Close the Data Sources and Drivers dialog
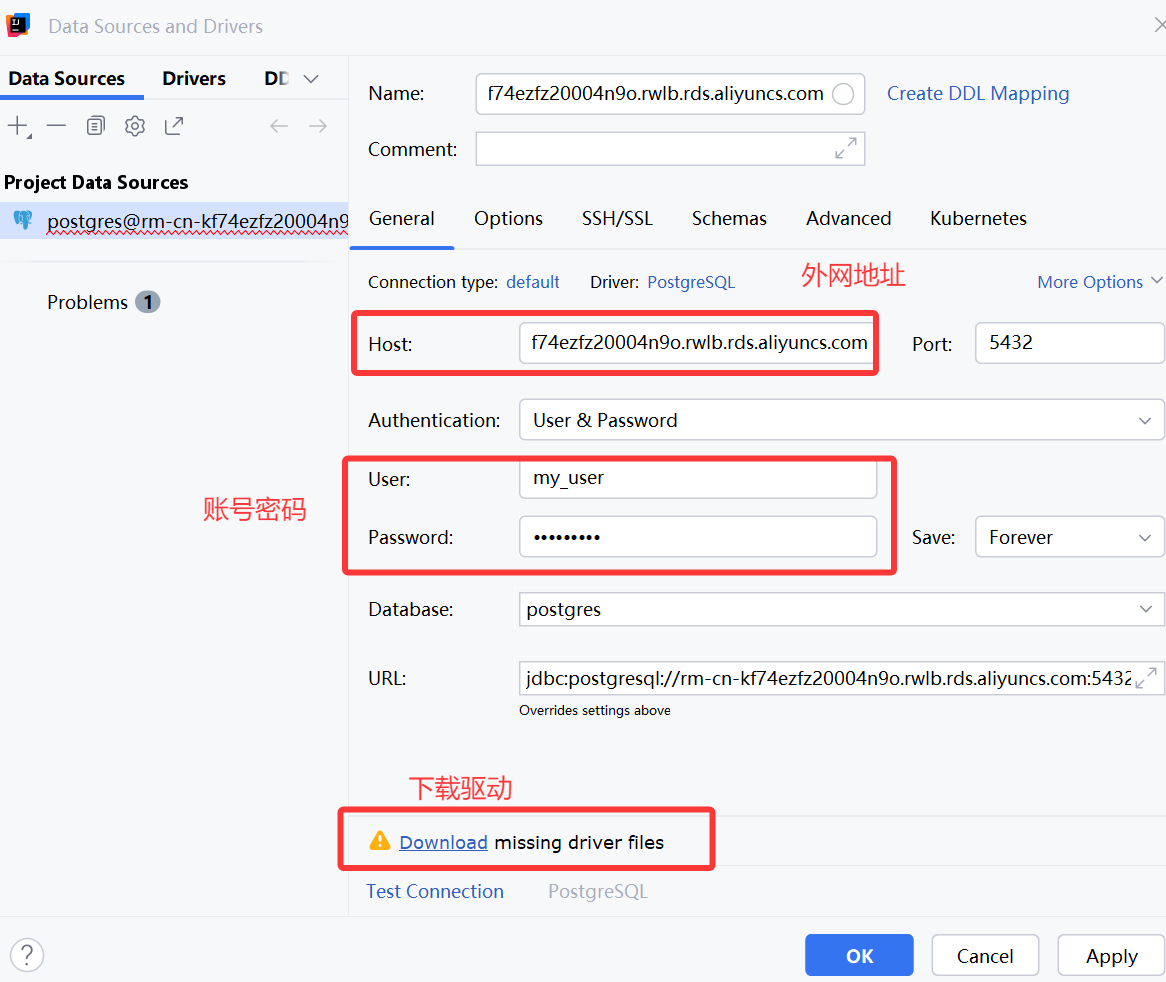The height and width of the screenshot is (982, 1166). [1159, 25]
